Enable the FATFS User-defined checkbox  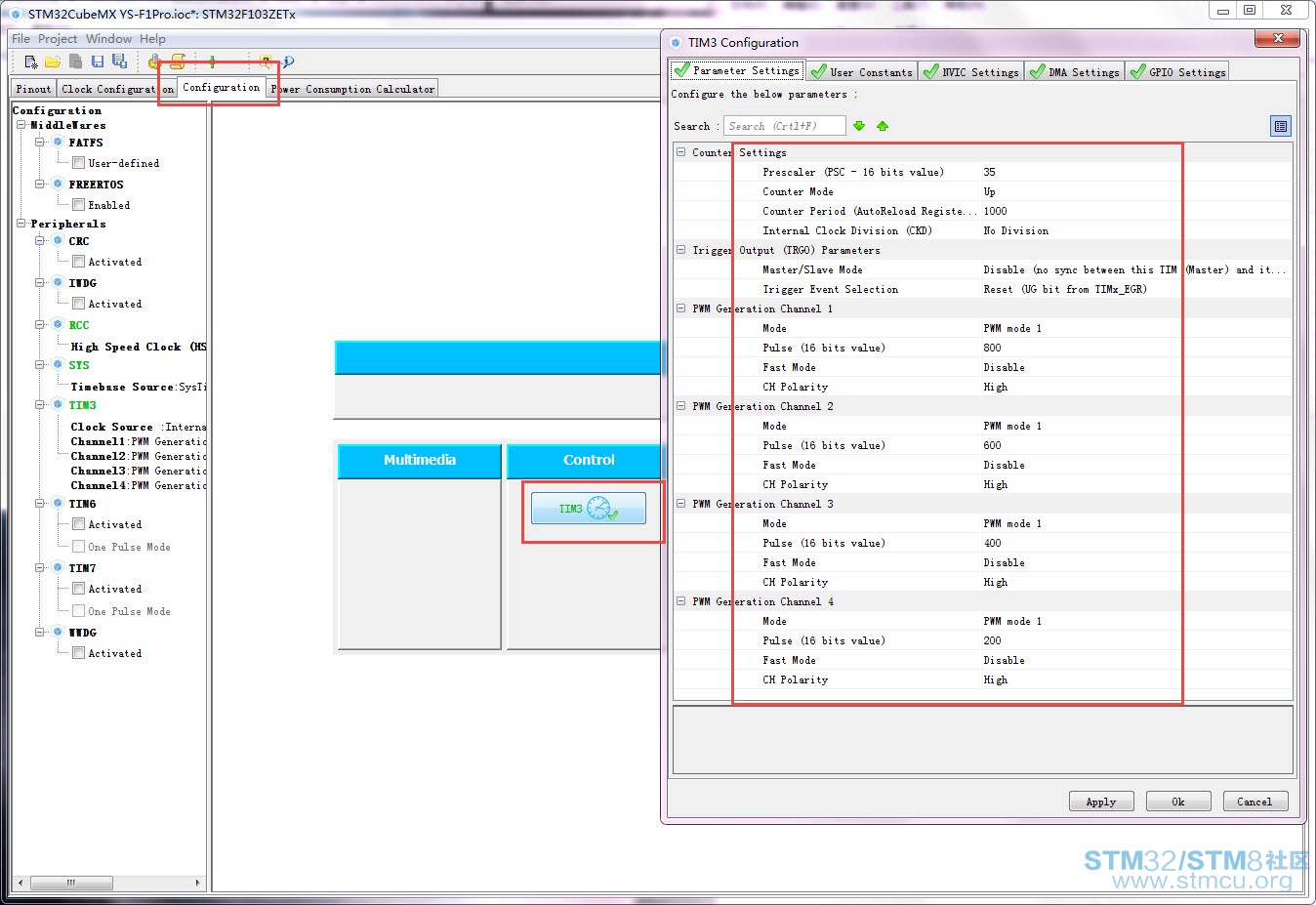78,163
